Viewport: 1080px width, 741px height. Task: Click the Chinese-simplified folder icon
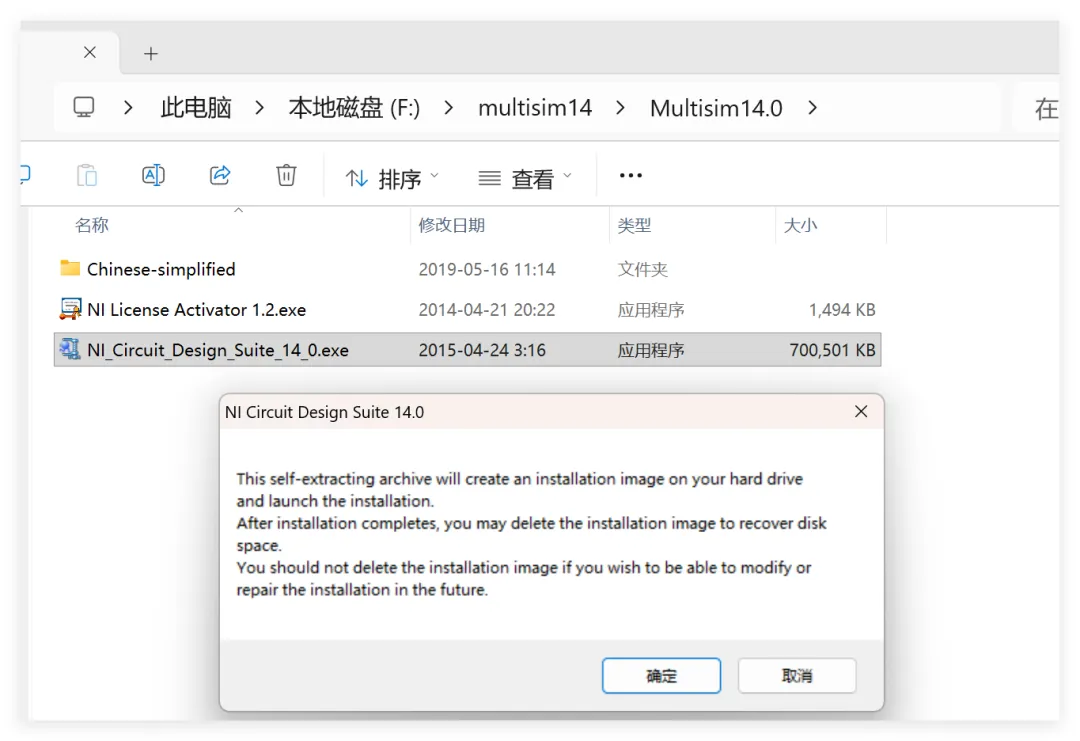click(x=70, y=268)
